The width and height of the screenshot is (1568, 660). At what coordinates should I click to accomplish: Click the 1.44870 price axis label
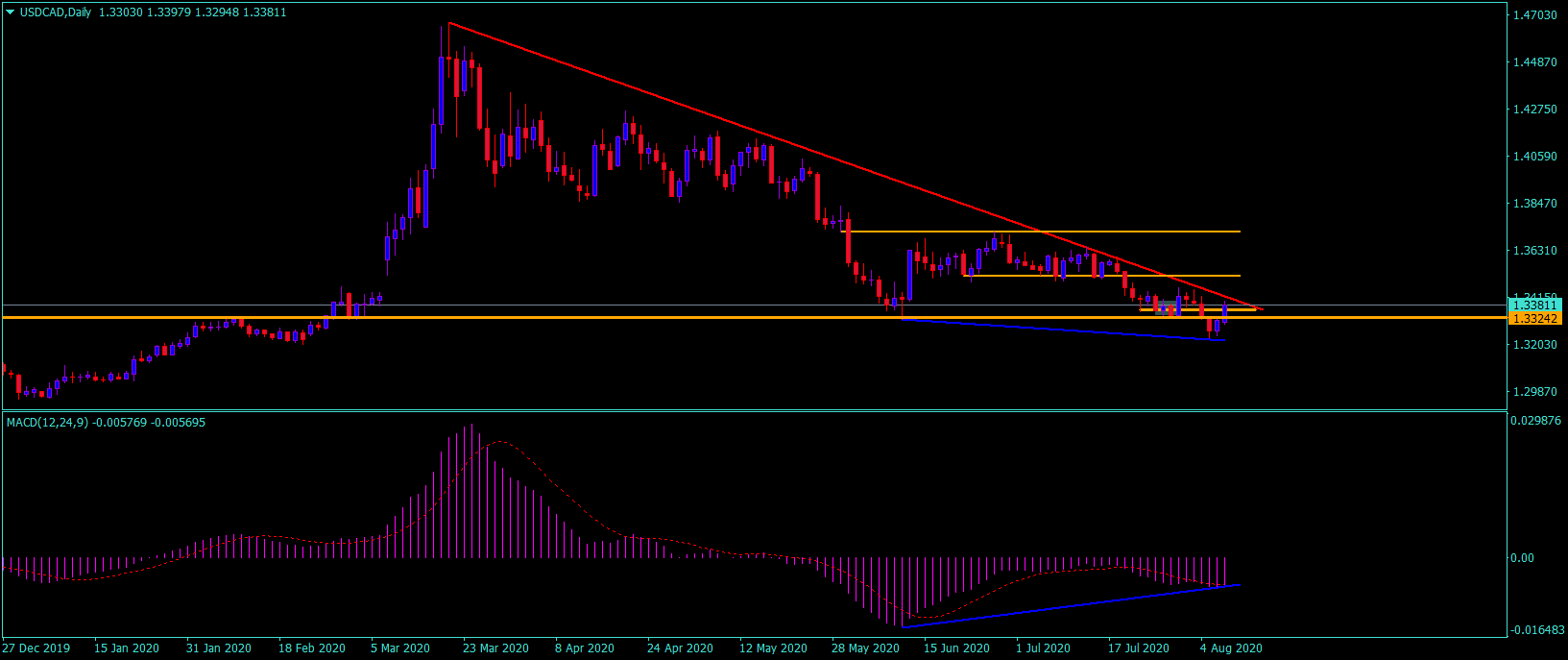[x=1534, y=62]
